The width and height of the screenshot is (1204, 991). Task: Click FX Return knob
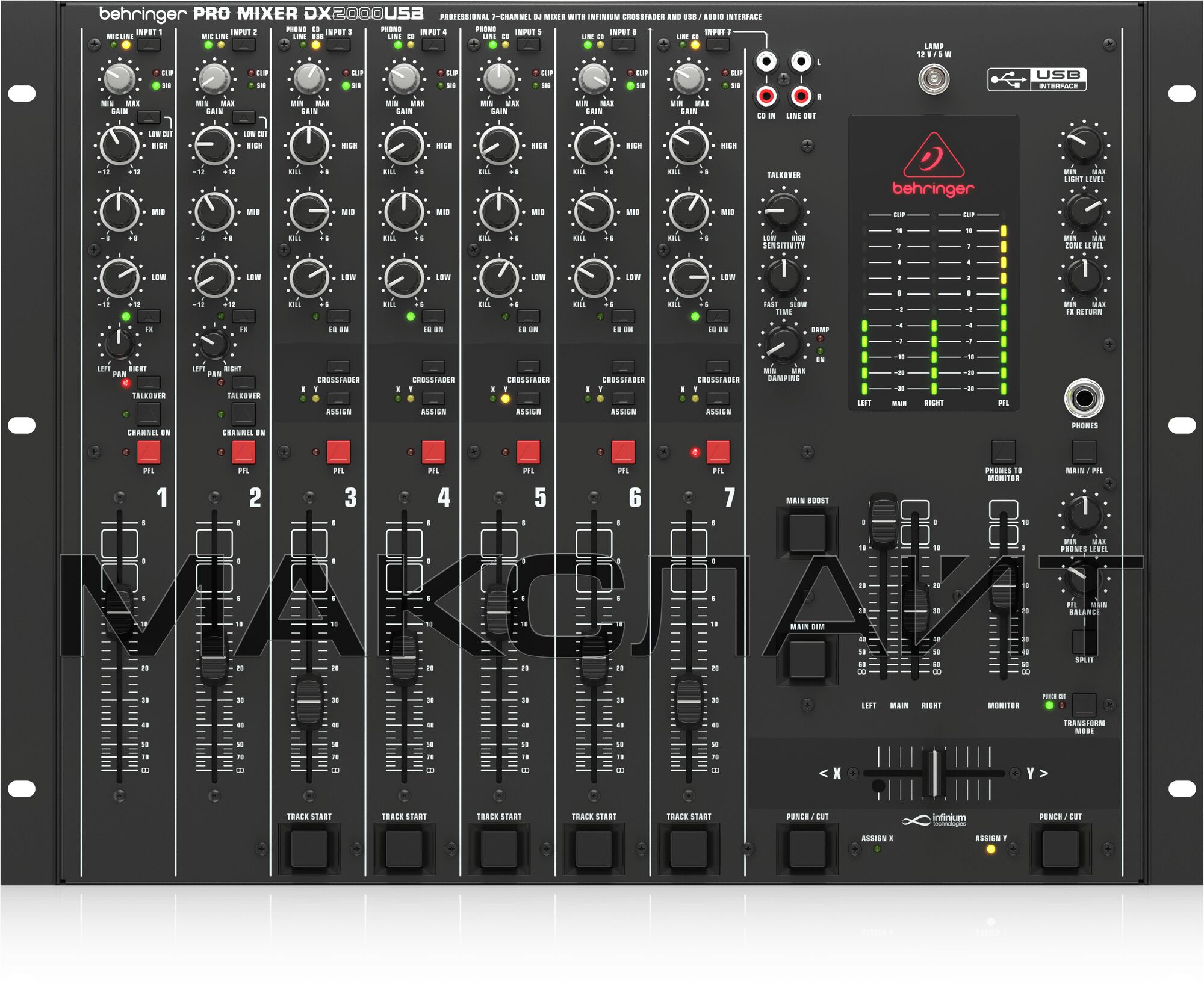(x=1084, y=277)
